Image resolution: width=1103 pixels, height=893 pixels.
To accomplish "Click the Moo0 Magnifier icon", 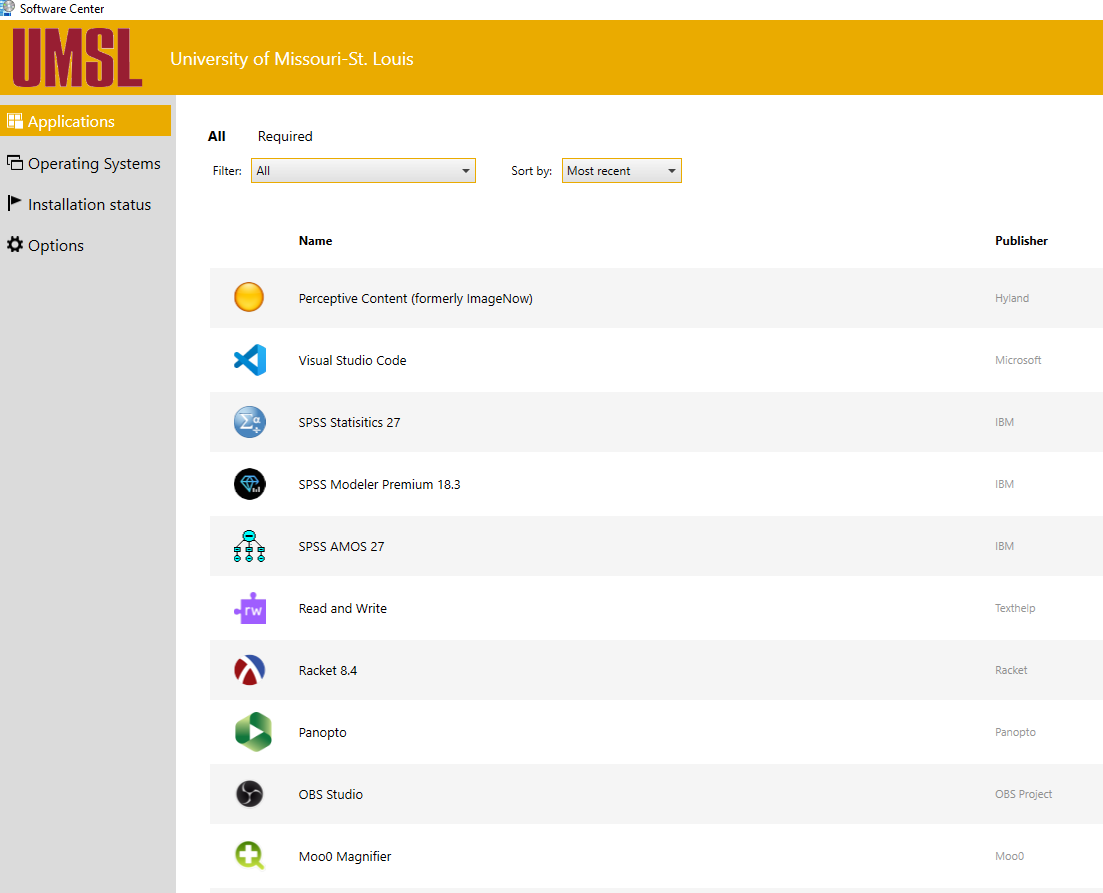I will click(249, 855).
